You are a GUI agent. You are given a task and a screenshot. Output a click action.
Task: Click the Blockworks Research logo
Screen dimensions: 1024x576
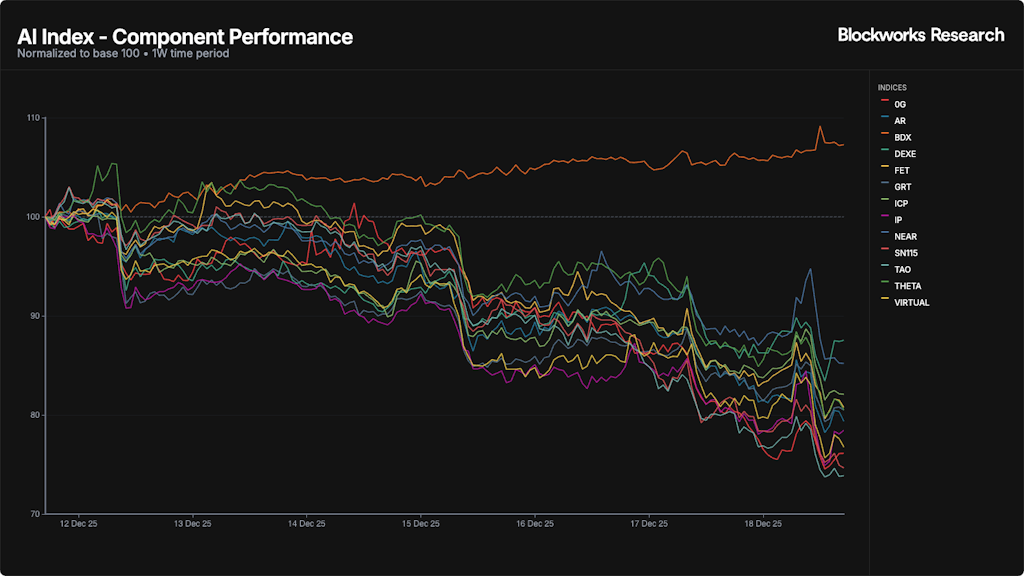coord(920,35)
